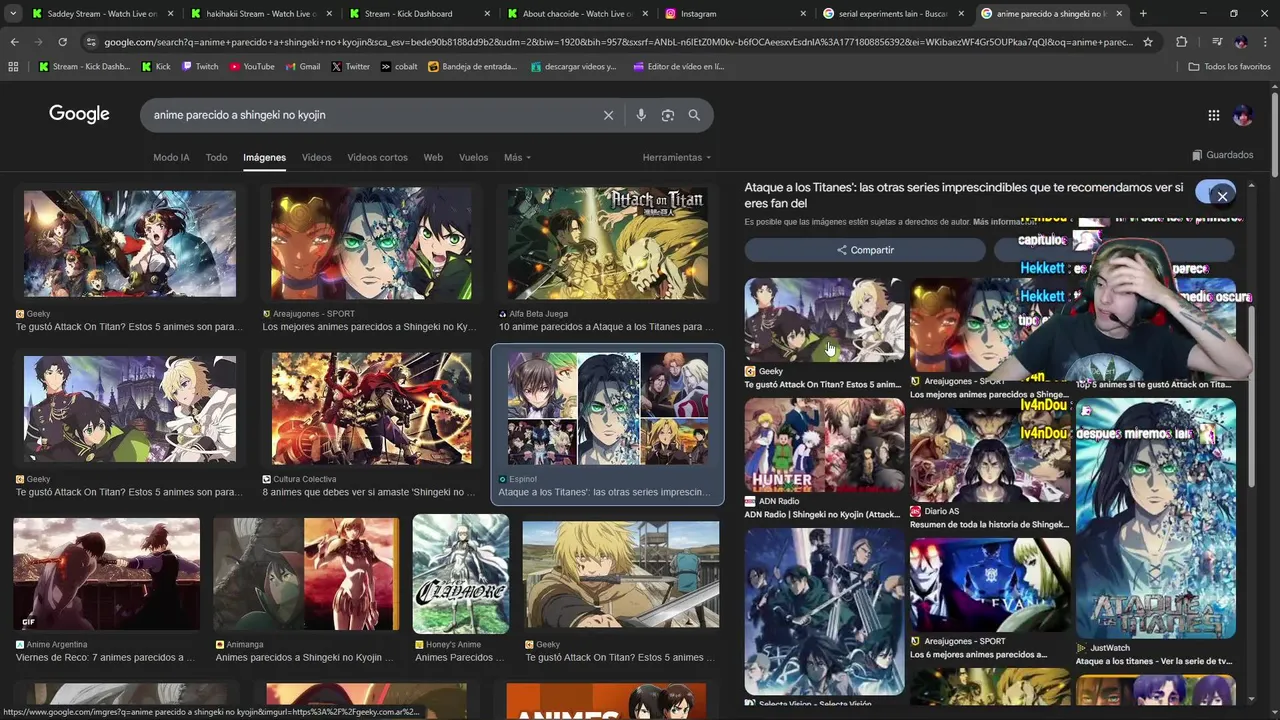Viewport: 1280px width, 720px height.
Task: Open Twitch bookmark
Action: pos(200,66)
